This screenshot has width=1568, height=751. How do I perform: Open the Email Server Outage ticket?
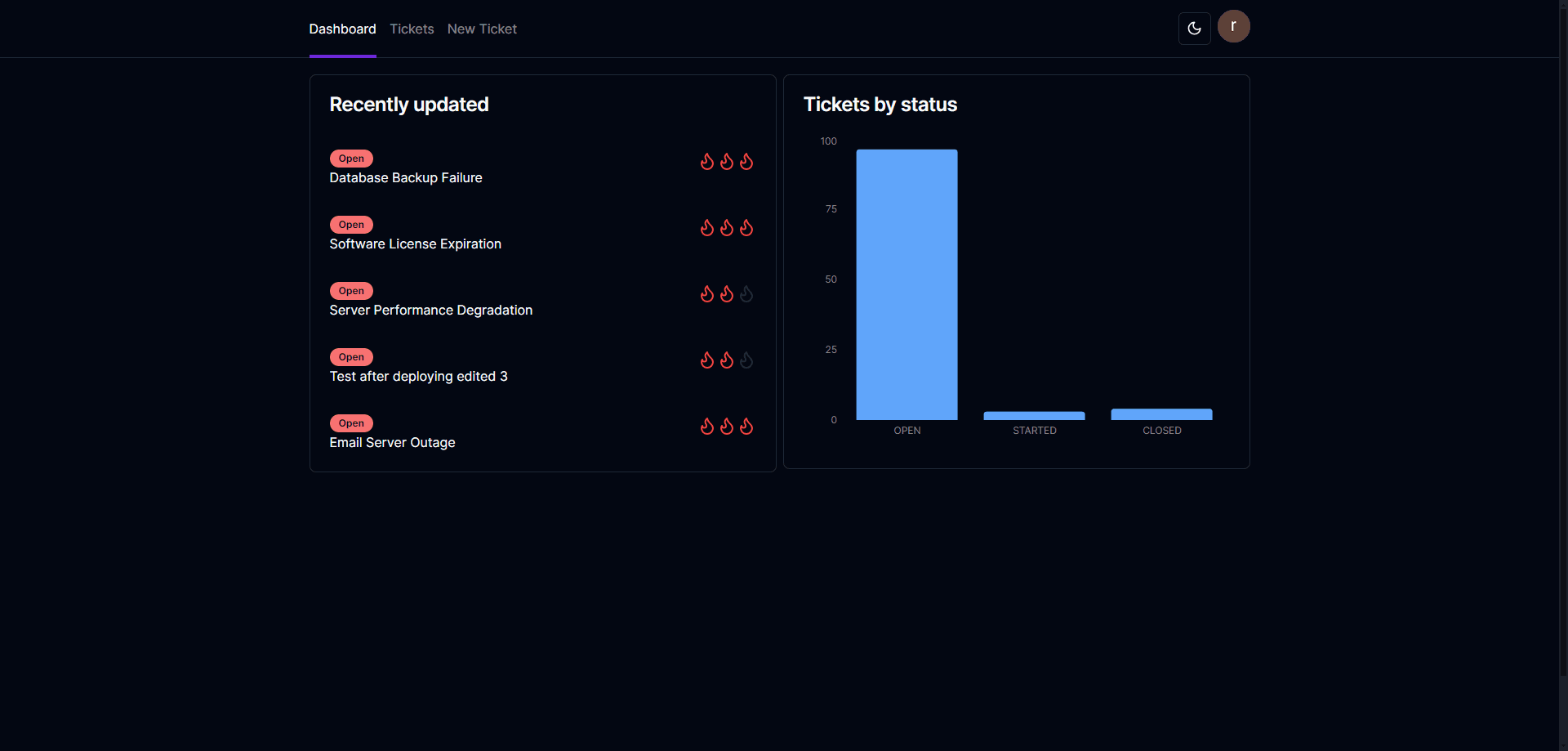coord(392,443)
